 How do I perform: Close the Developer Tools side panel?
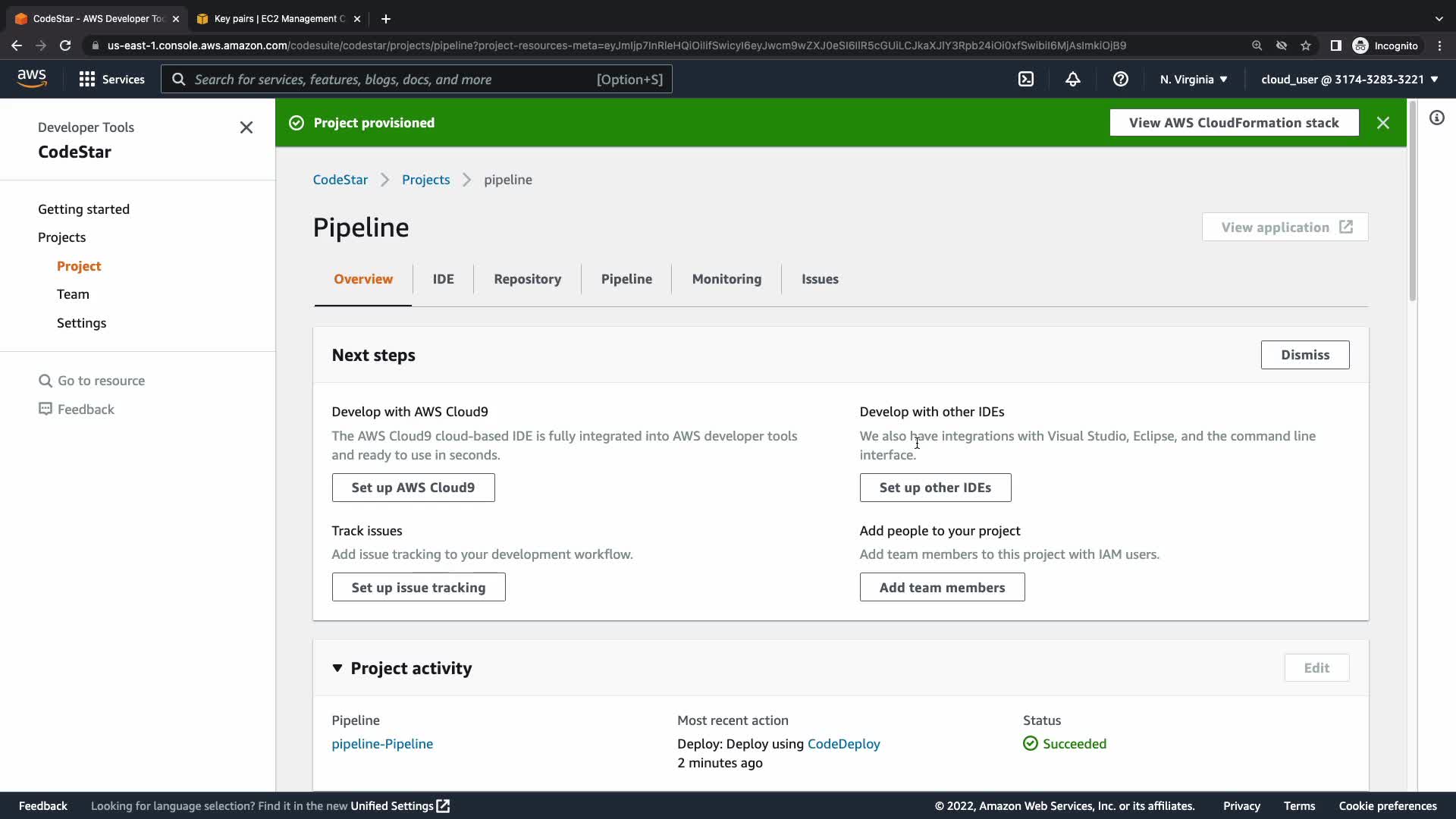(246, 127)
